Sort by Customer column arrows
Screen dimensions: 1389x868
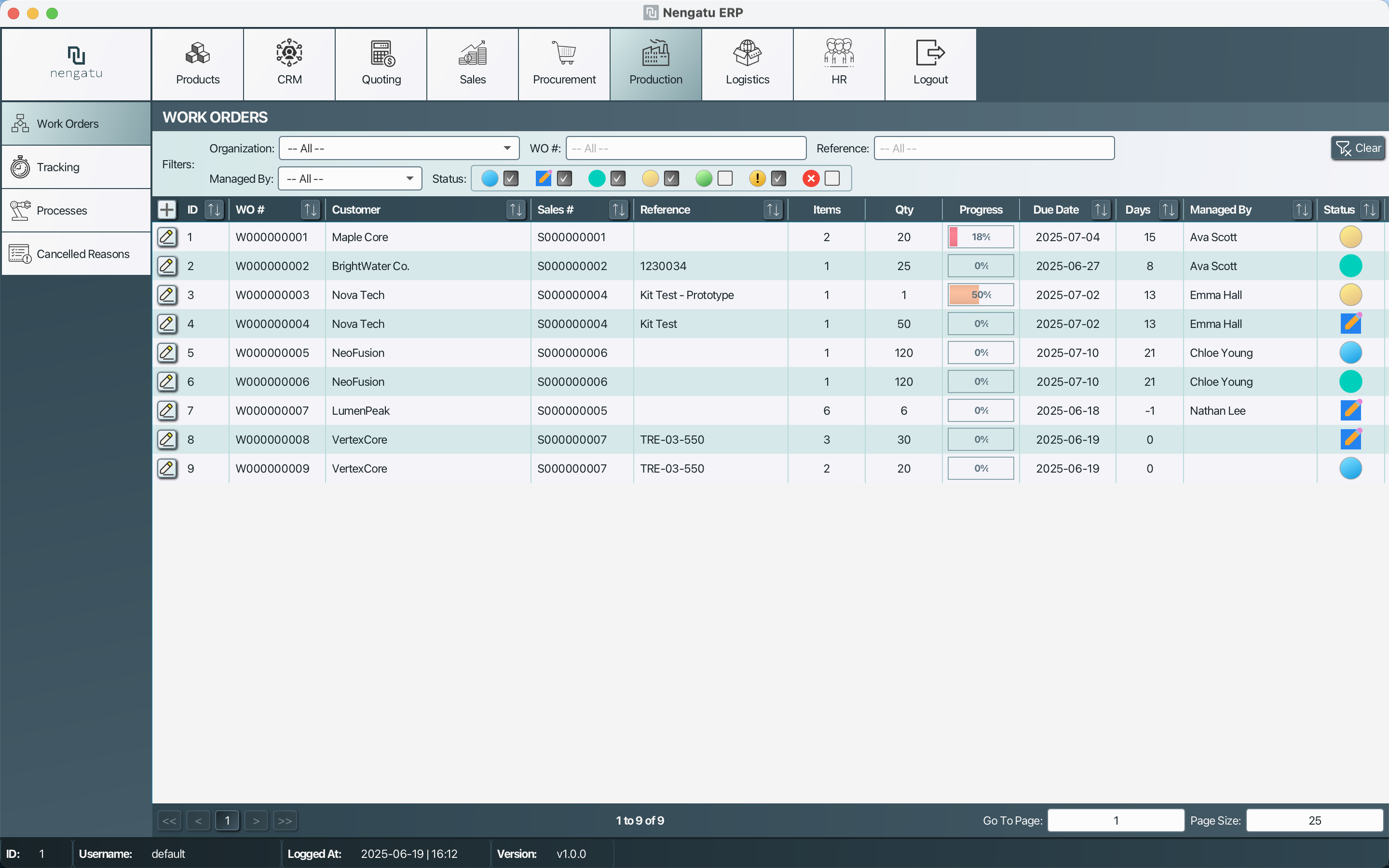click(x=516, y=210)
